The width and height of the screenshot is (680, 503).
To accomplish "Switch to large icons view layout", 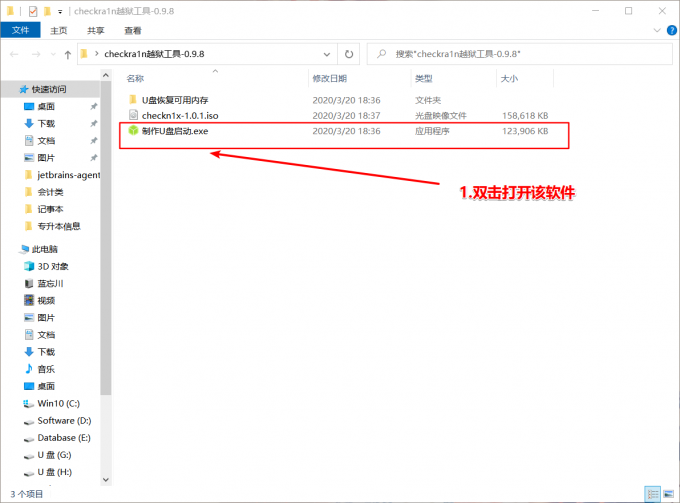I will 669,494.
